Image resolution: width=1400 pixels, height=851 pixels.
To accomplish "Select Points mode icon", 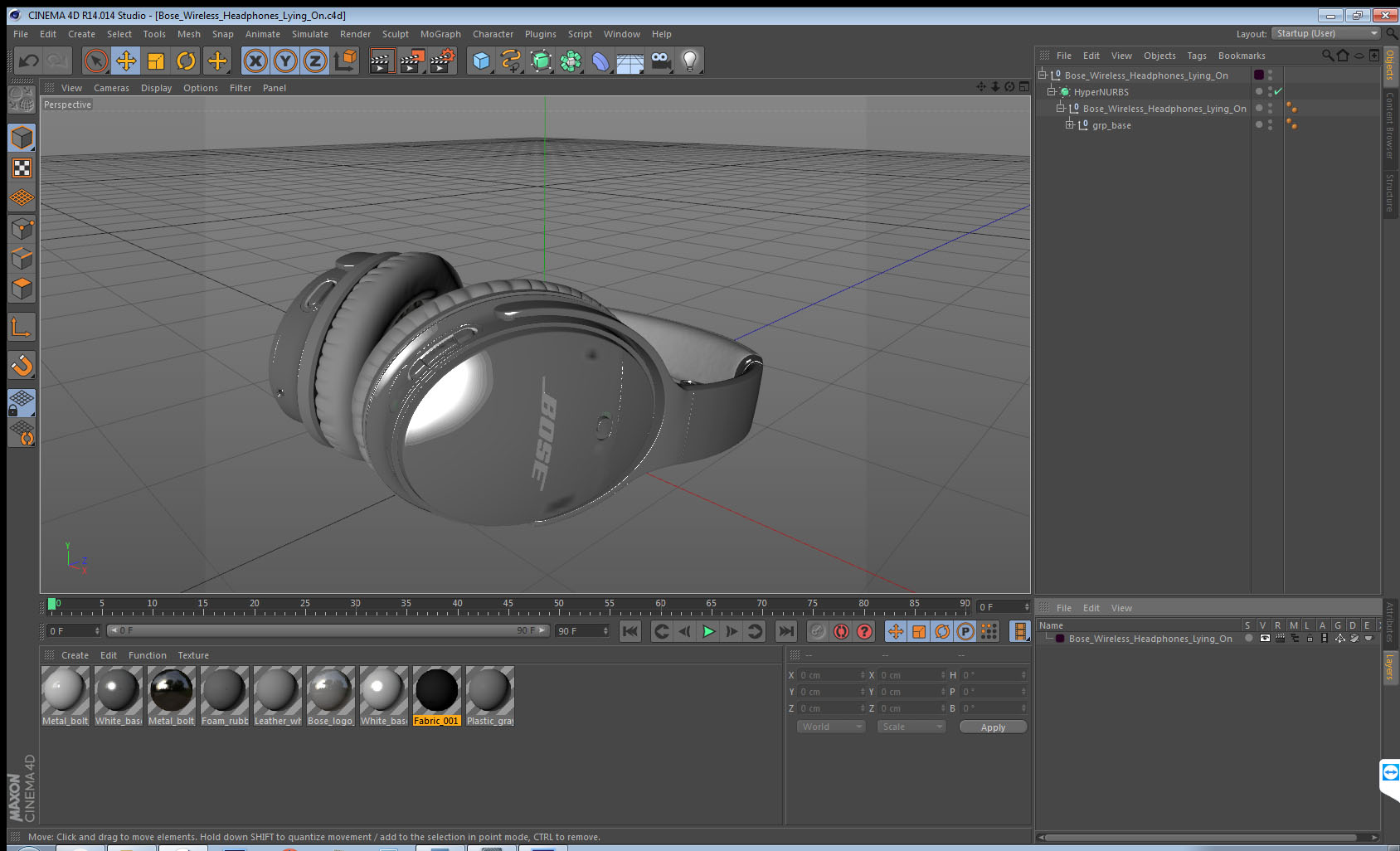I will coord(22,229).
